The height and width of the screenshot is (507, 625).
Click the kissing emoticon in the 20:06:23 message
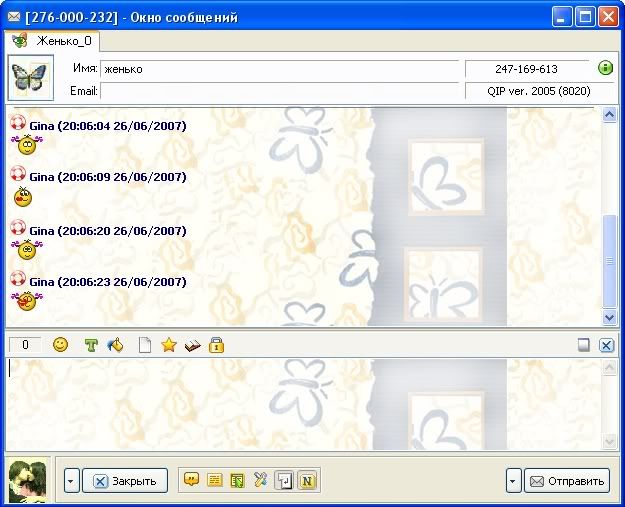click(x=27, y=301)
